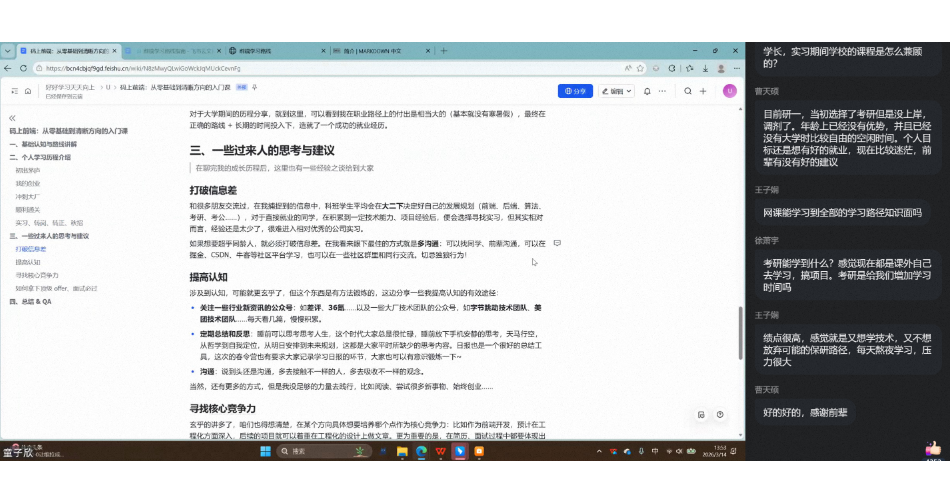Select 寻找核心竞争力 in outline sidebar
Screen dimensions: 950x489
click(37, 275)
